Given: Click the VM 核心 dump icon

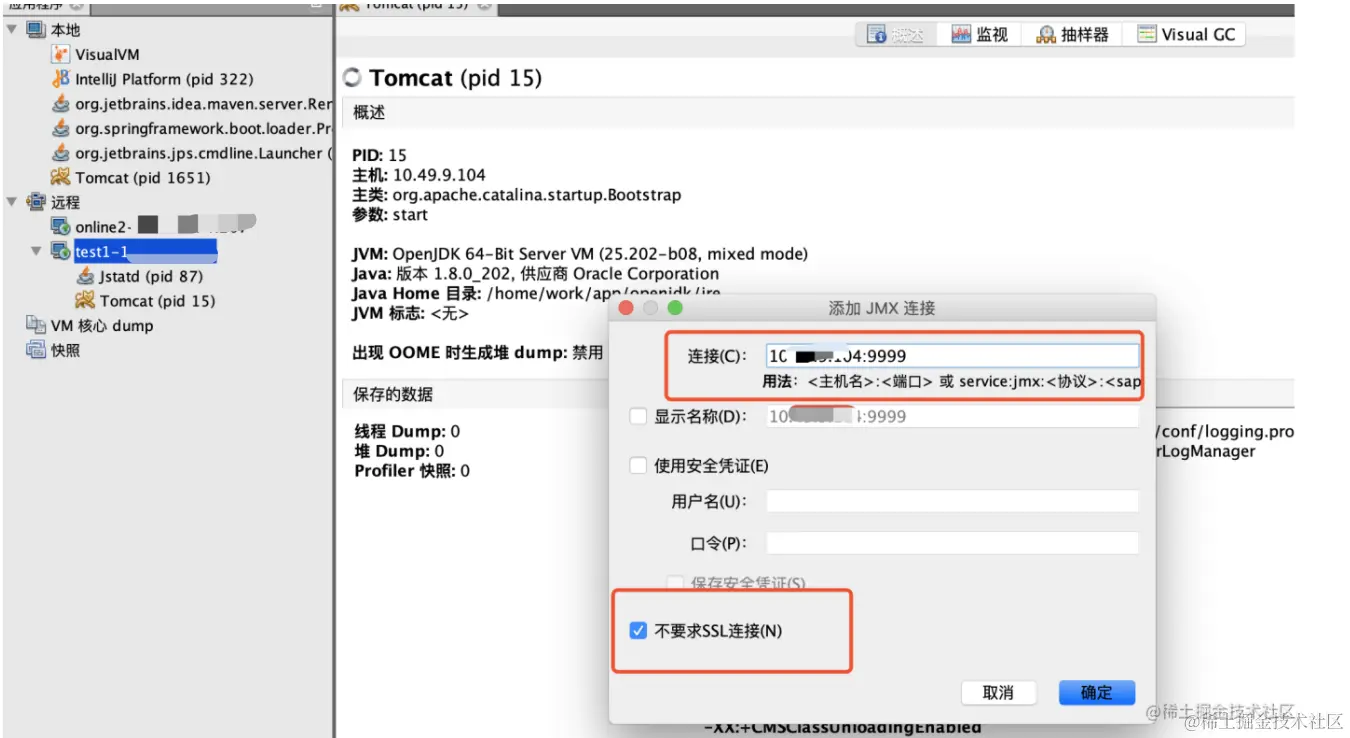Looking at the screenshot, I should [x=36, y=325].
